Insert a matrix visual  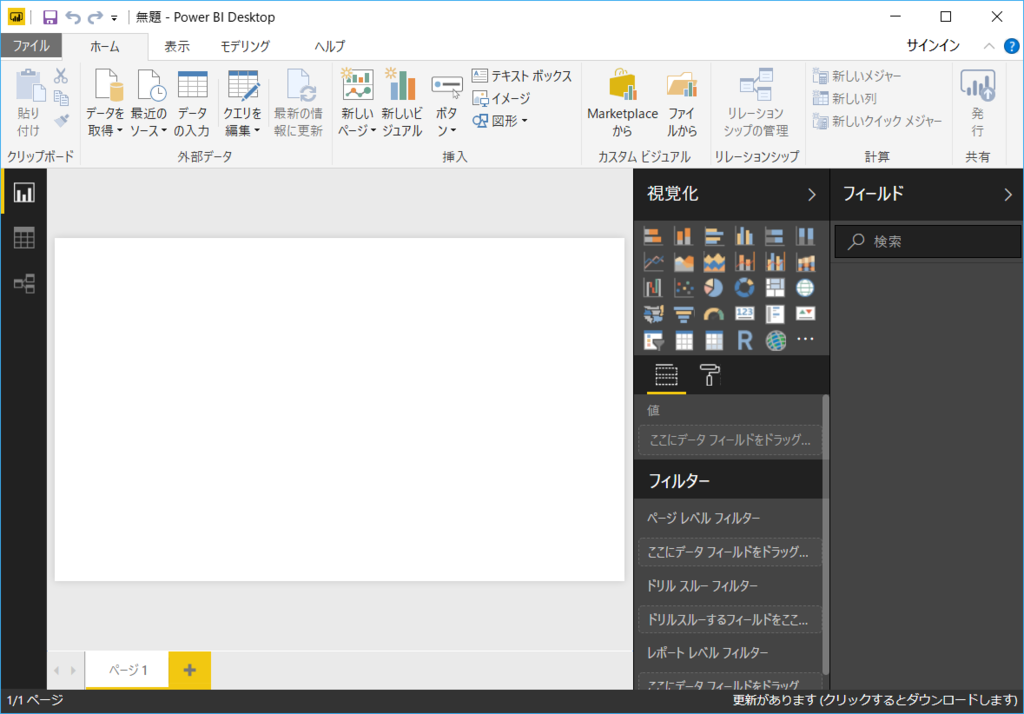[714, 340]
